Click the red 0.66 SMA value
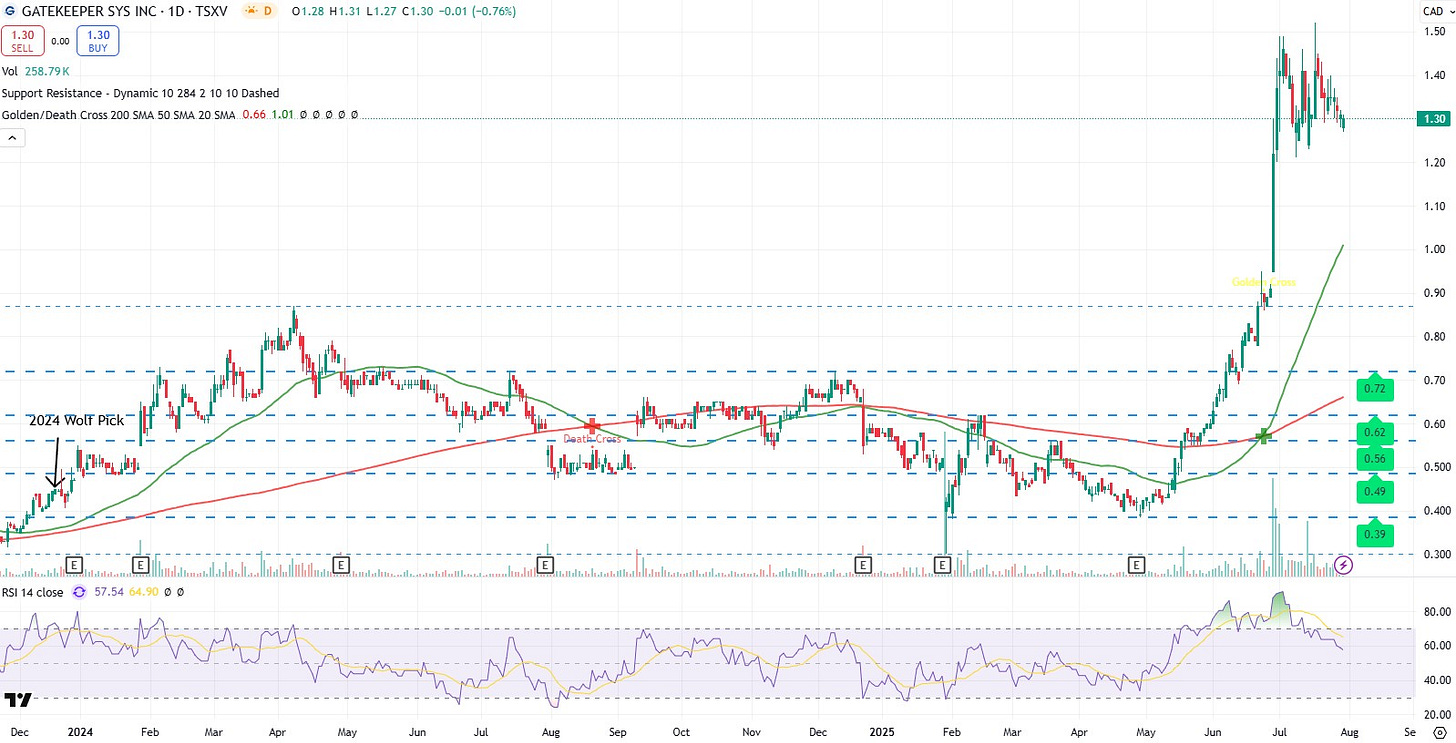 click(253, 115)
